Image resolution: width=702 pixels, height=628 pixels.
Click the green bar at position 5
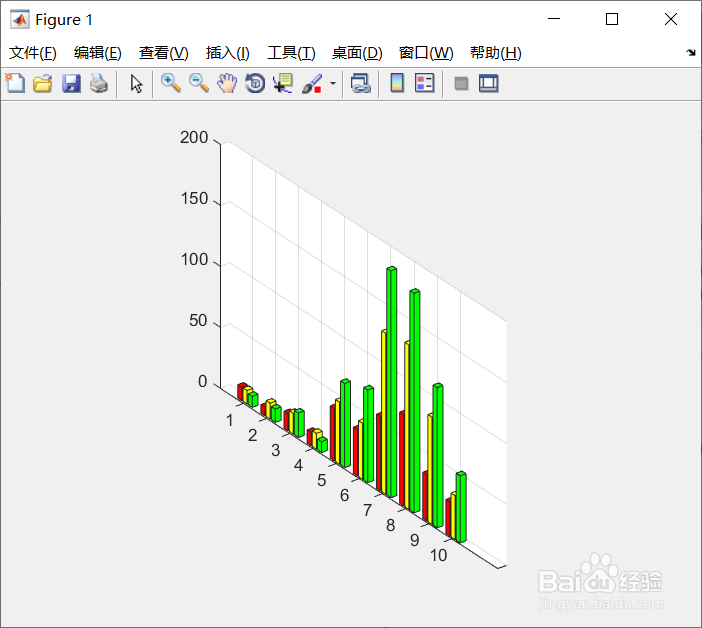(345, 423)
